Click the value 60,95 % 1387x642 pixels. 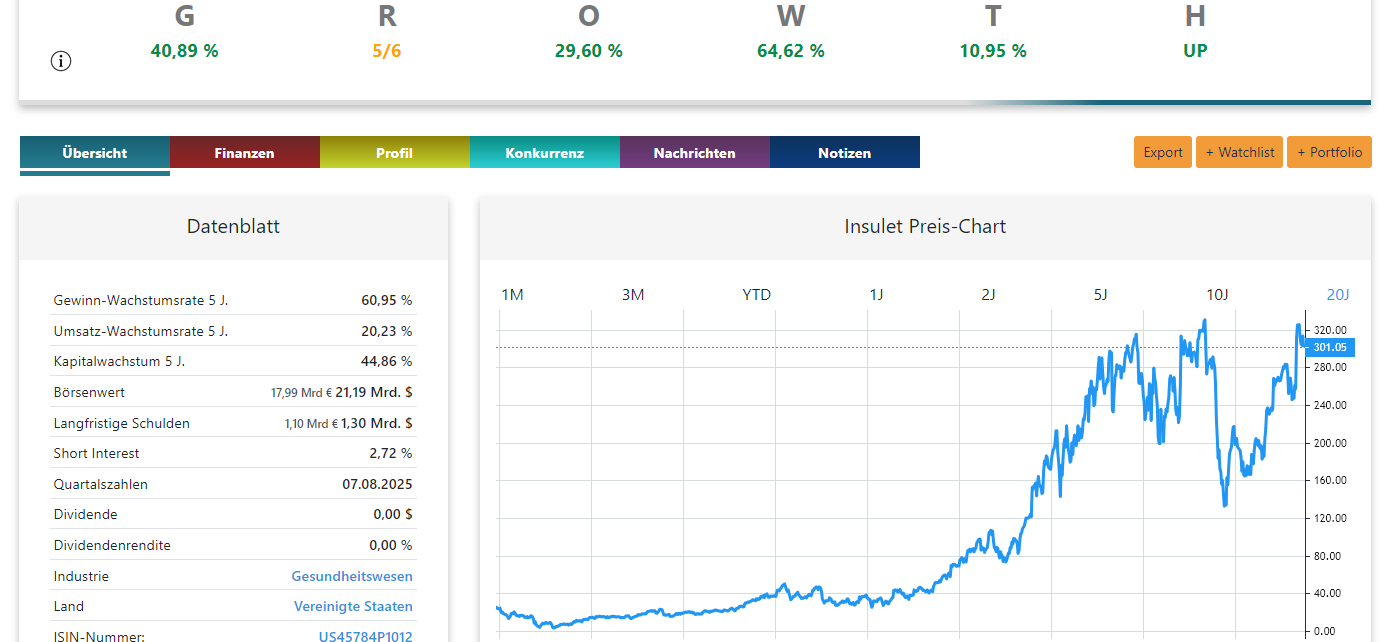click(x=386, y=300)
